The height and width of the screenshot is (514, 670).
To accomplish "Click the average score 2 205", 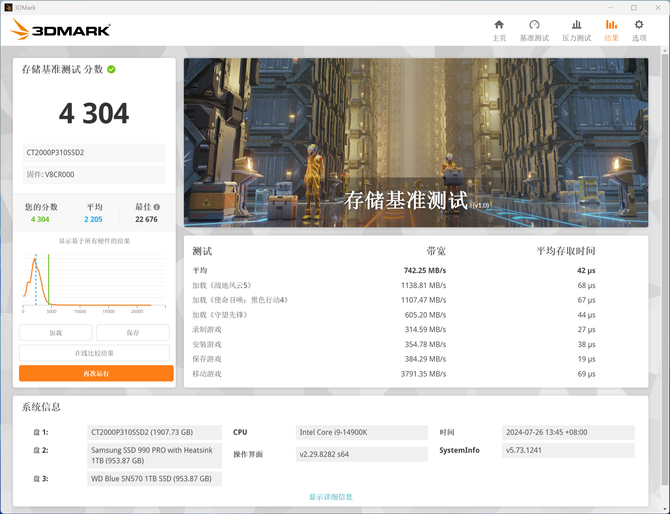I will click(x=93, y=219).
